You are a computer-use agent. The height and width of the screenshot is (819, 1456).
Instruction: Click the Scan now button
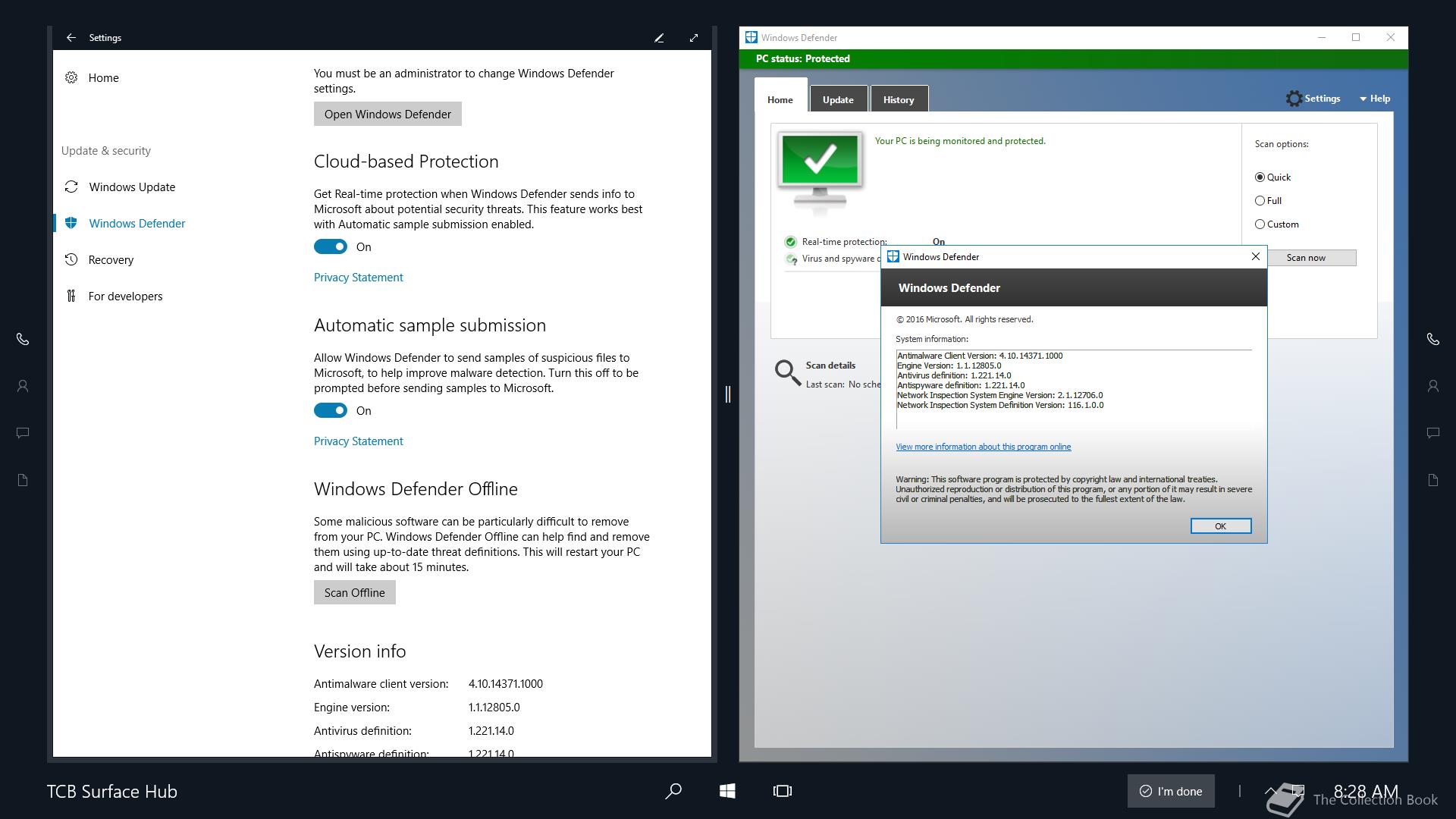(x=1306, y=258)
